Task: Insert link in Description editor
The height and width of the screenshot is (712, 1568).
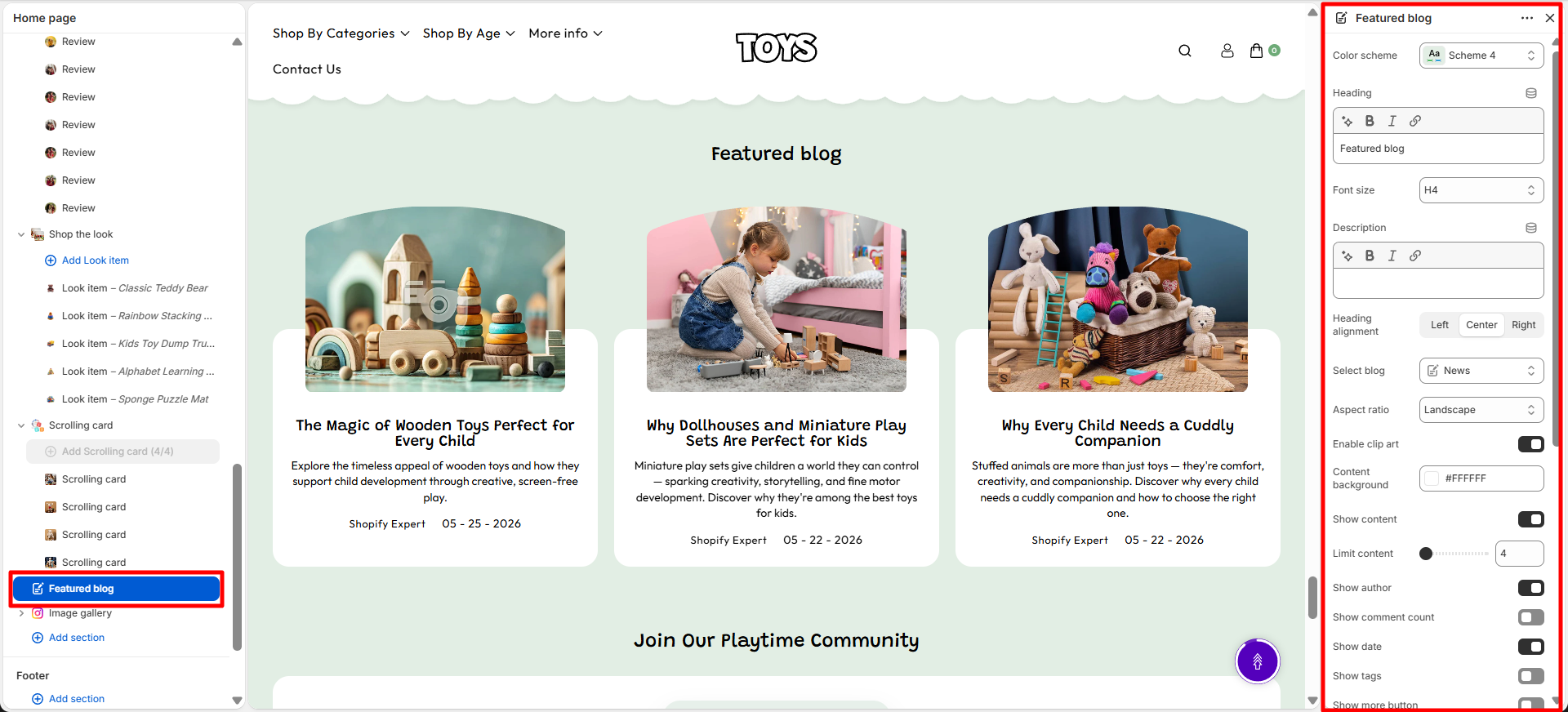Action: click(1415, 256)
